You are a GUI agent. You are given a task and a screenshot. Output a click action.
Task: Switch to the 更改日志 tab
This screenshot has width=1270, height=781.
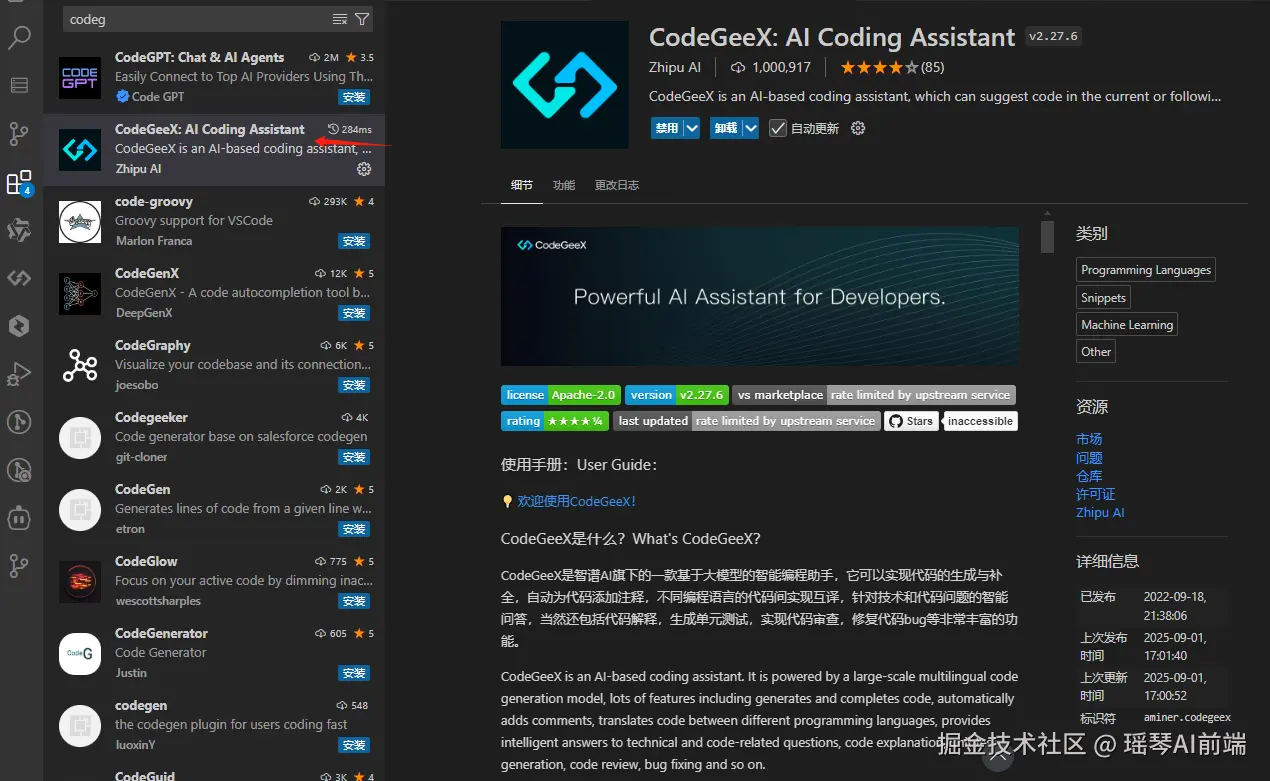[x=617, y=185]
